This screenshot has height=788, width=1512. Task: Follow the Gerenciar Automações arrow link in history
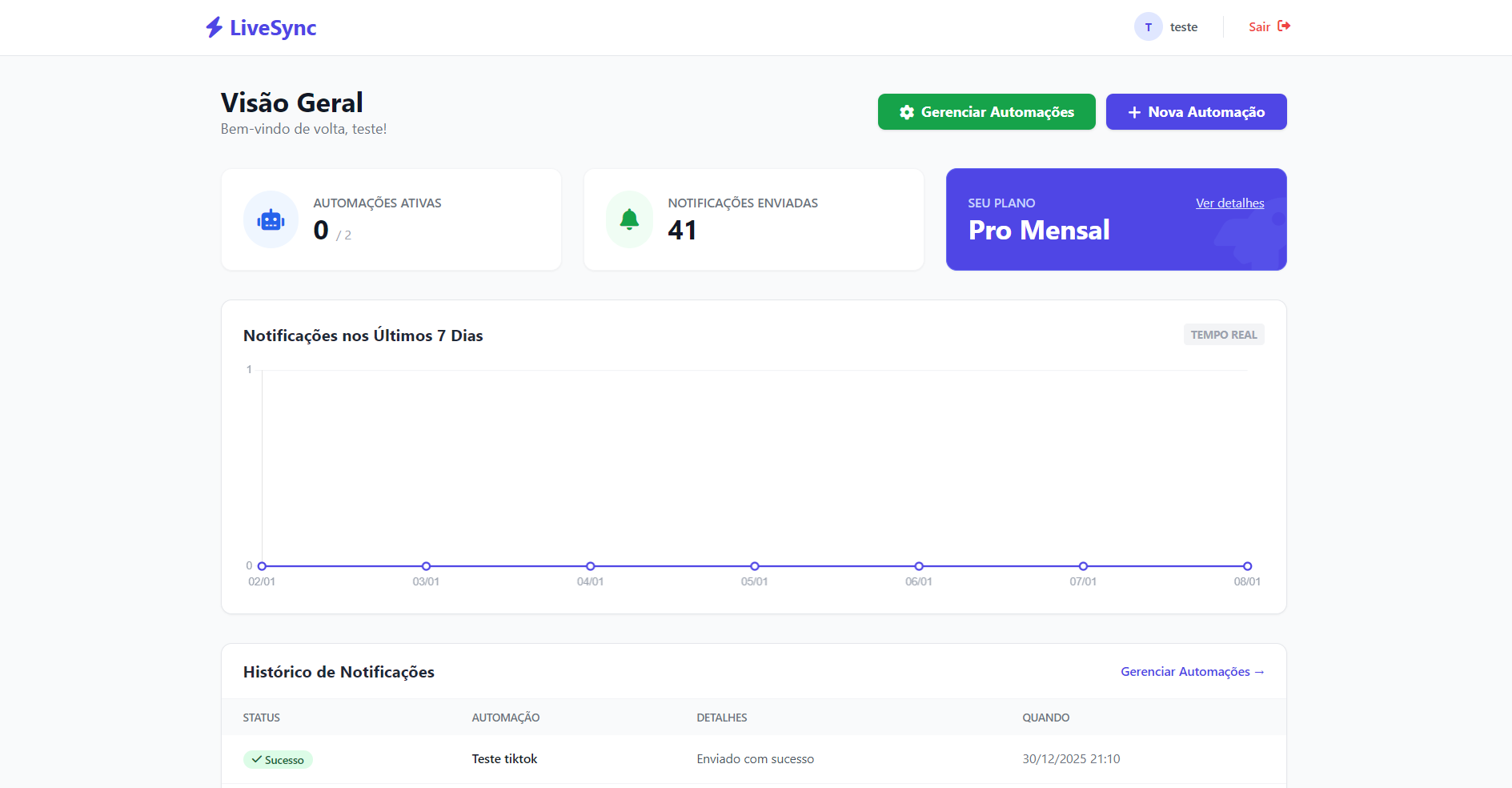coord(1192,672)
